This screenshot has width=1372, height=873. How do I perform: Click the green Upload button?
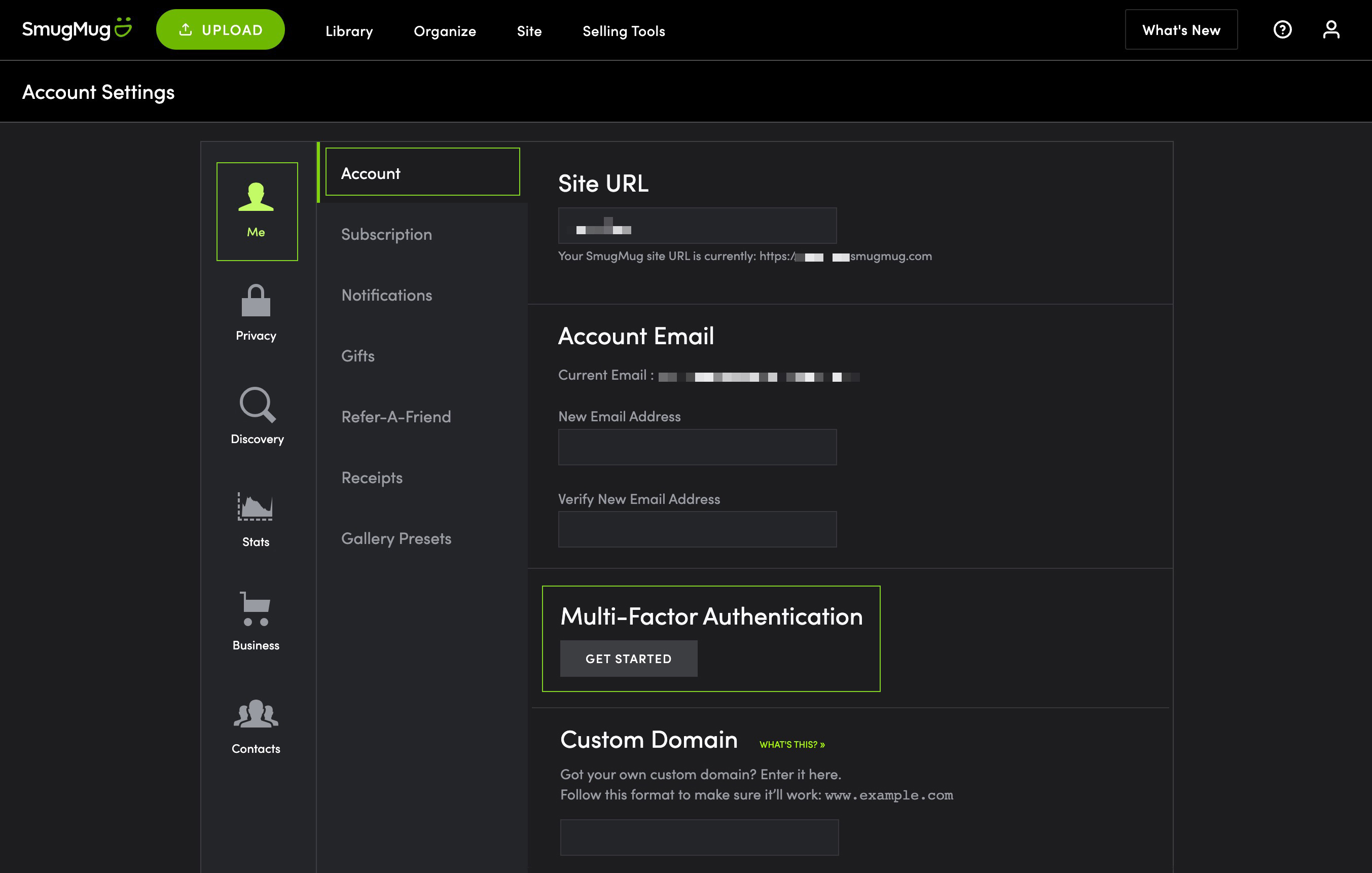(221, 29)
